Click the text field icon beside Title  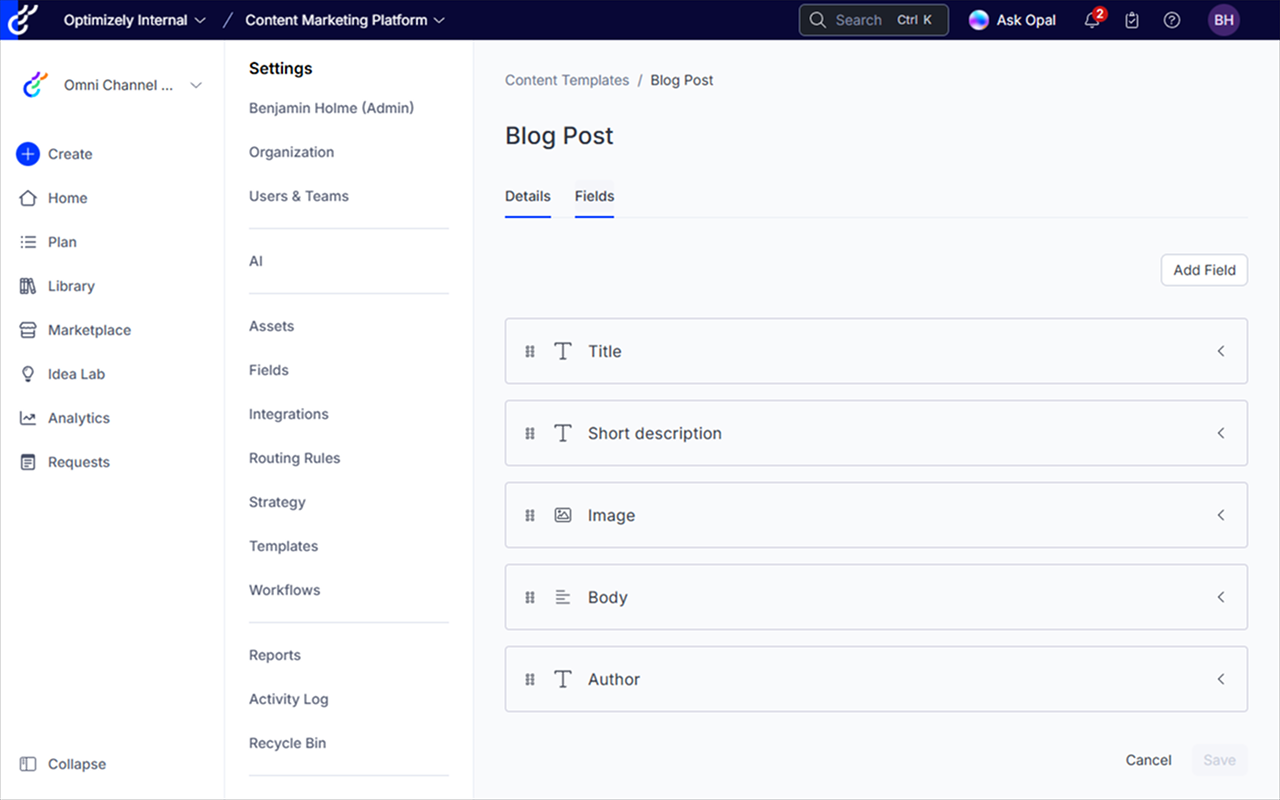pyautogui.click(x=562, y=351)
